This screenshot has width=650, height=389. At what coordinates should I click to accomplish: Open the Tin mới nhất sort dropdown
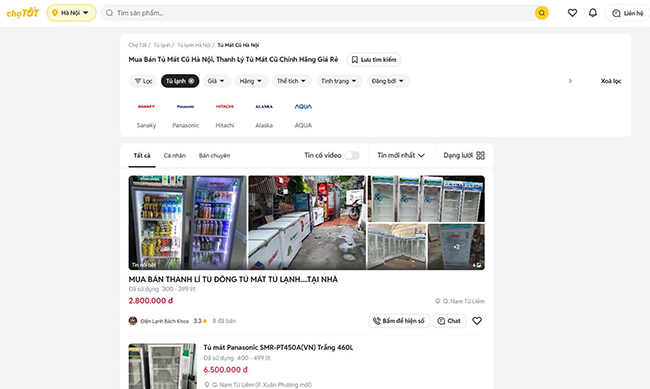point(401,156)
